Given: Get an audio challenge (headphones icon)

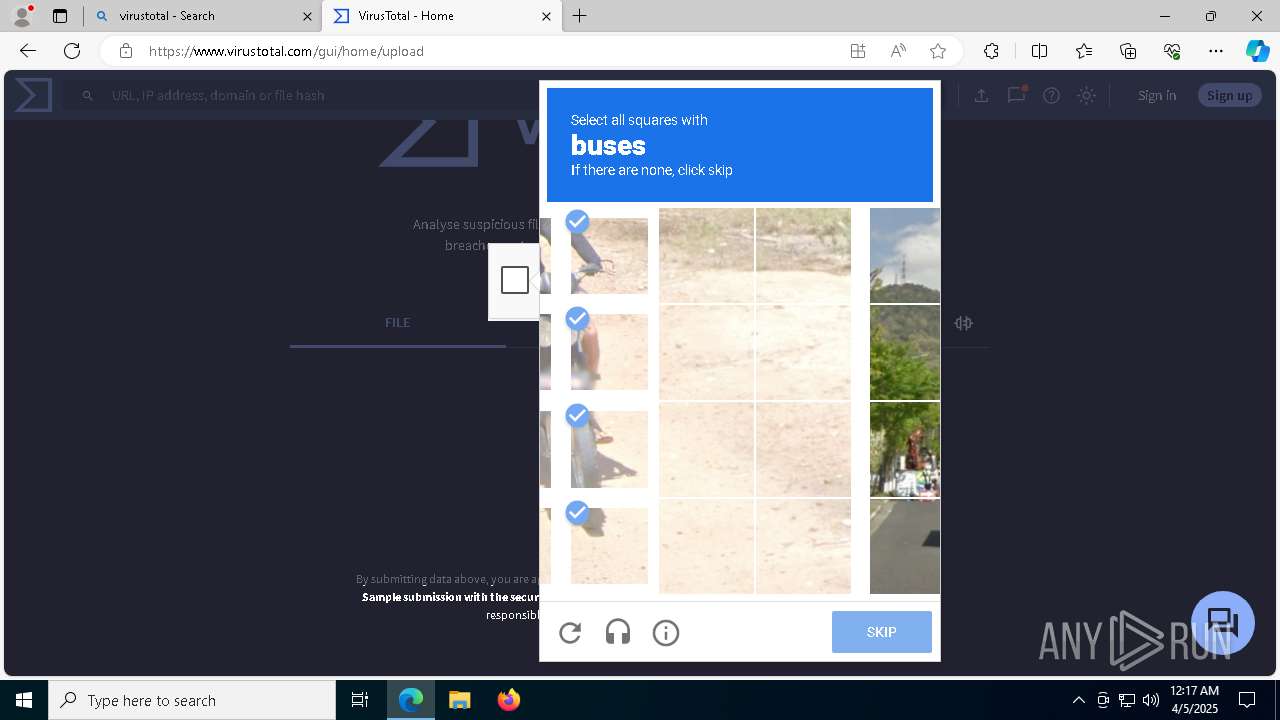Looking at the screenshot, I should point(618,633).
